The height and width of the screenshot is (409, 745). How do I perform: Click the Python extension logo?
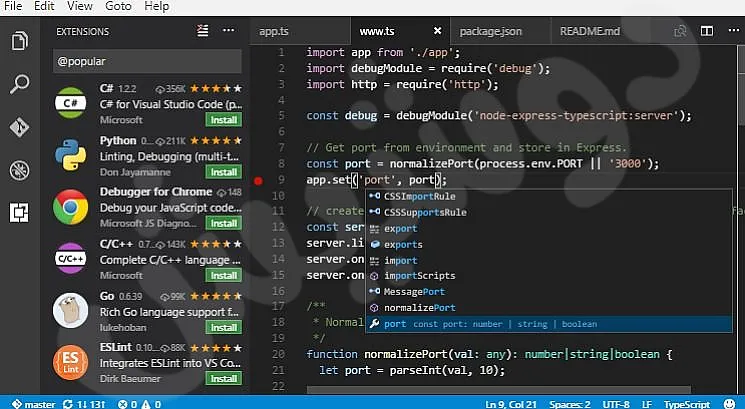70,155
